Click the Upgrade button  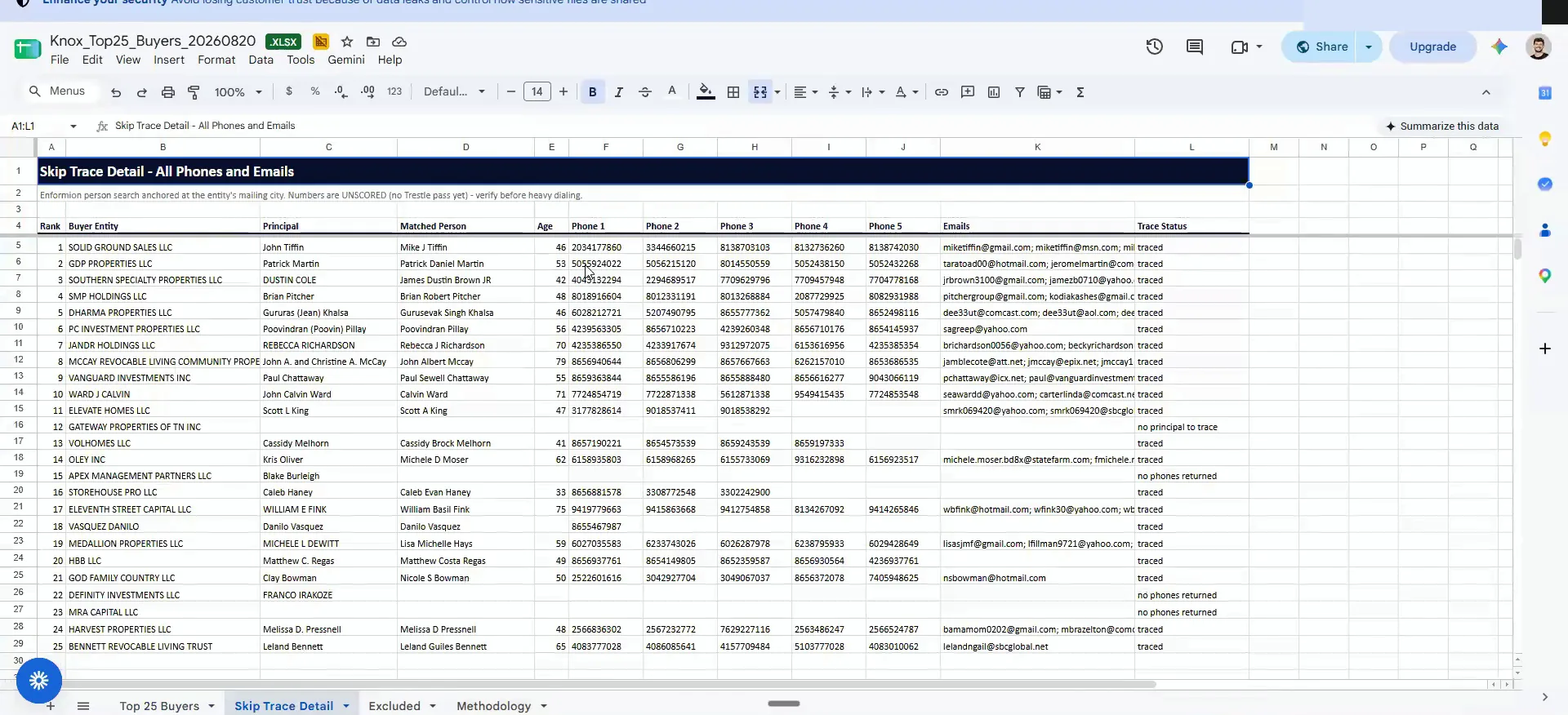[x=1432, y=47]
